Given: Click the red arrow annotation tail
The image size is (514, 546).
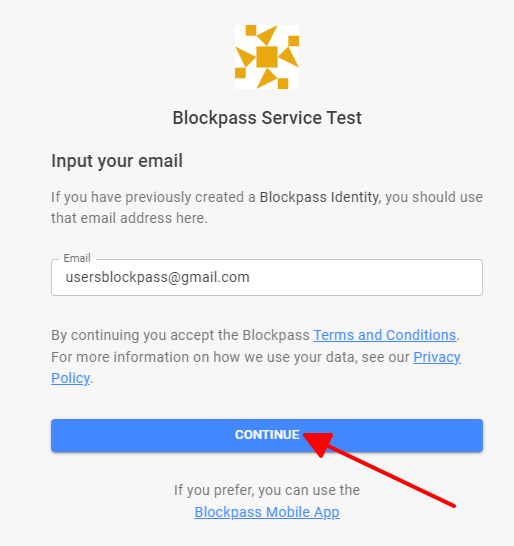Looking at the screenshot, I should 451,504.
